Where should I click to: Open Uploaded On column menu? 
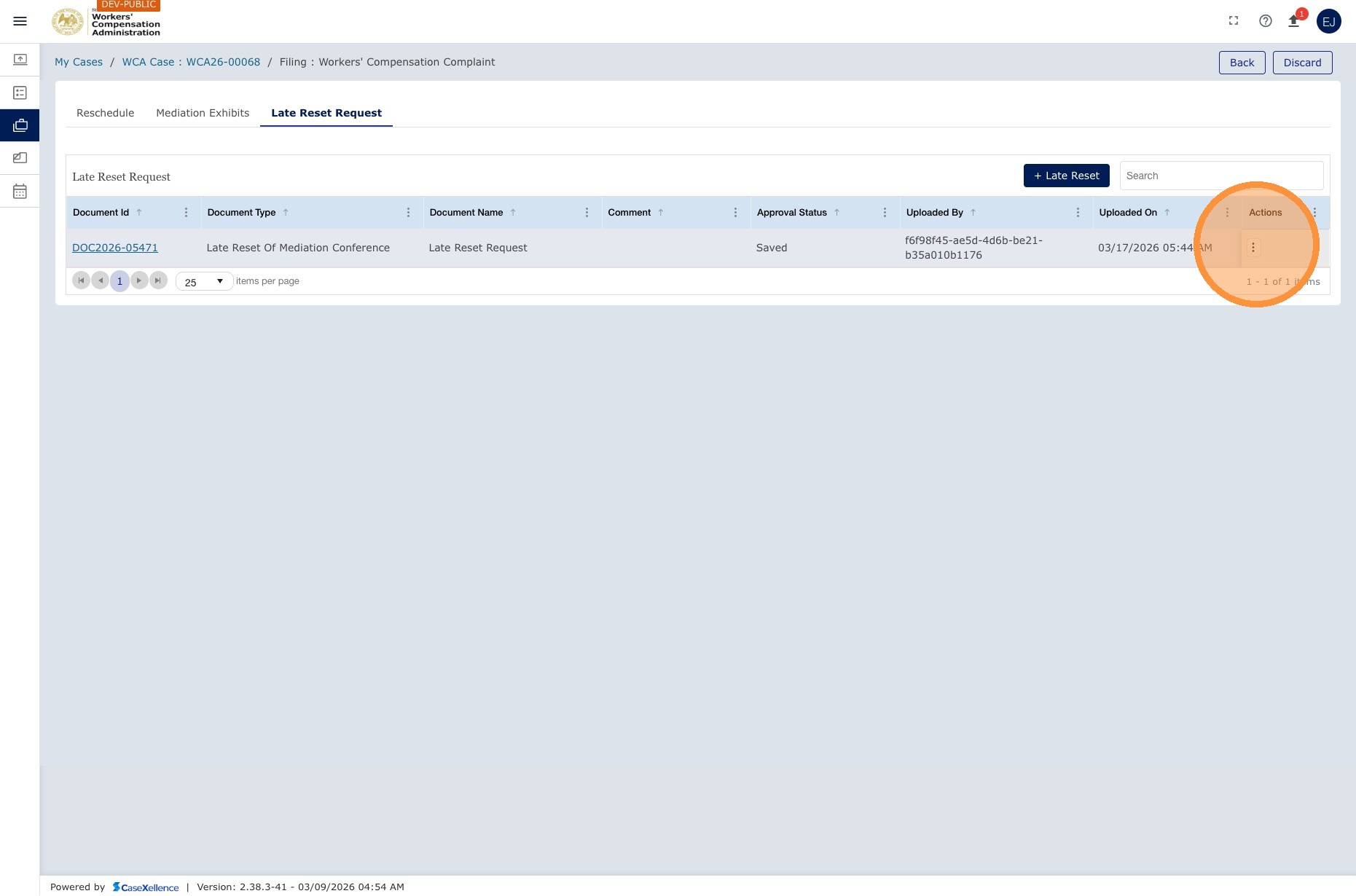(1227, 213)
